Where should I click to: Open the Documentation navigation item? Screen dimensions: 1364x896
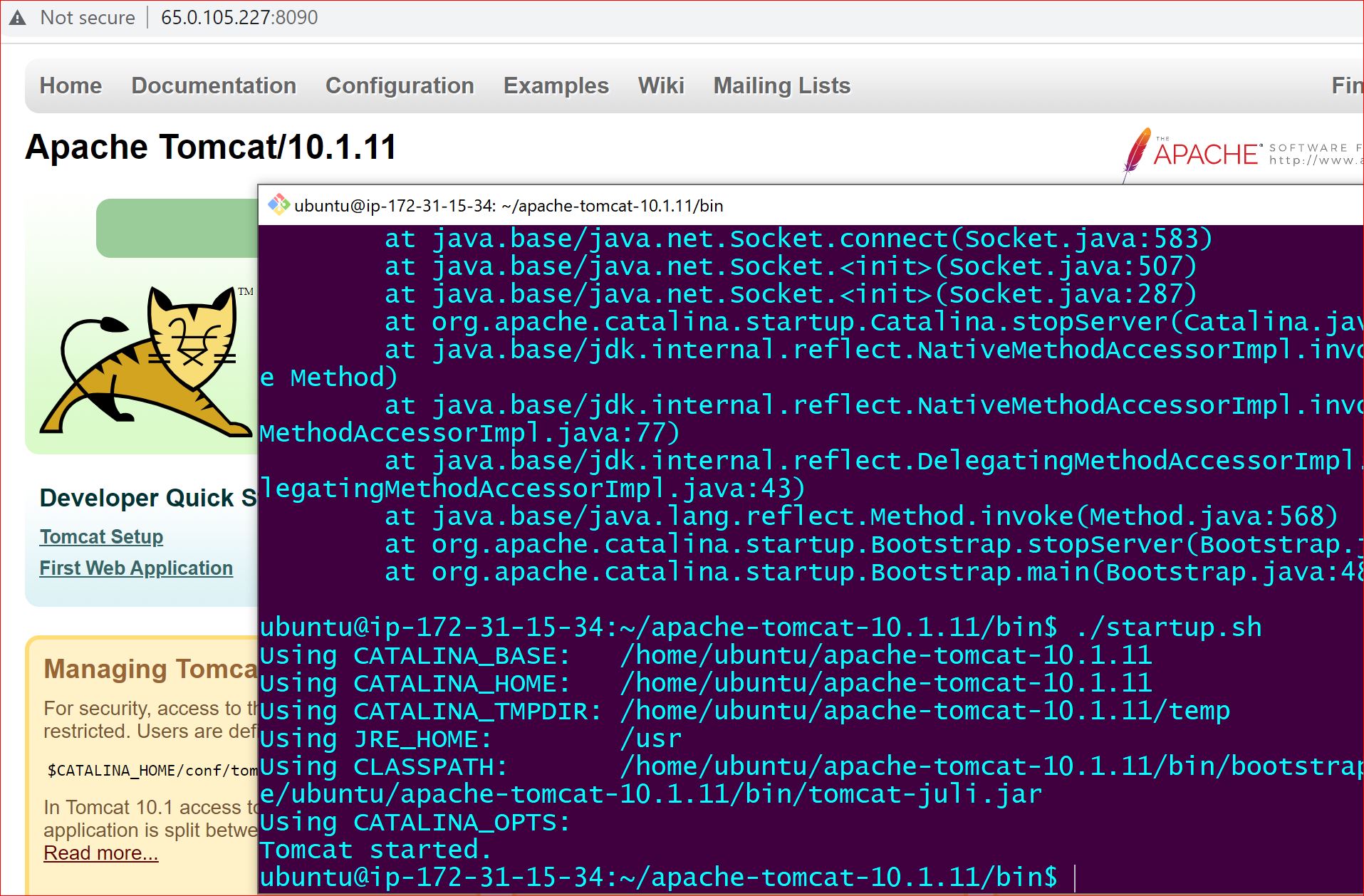coord(213,85)
